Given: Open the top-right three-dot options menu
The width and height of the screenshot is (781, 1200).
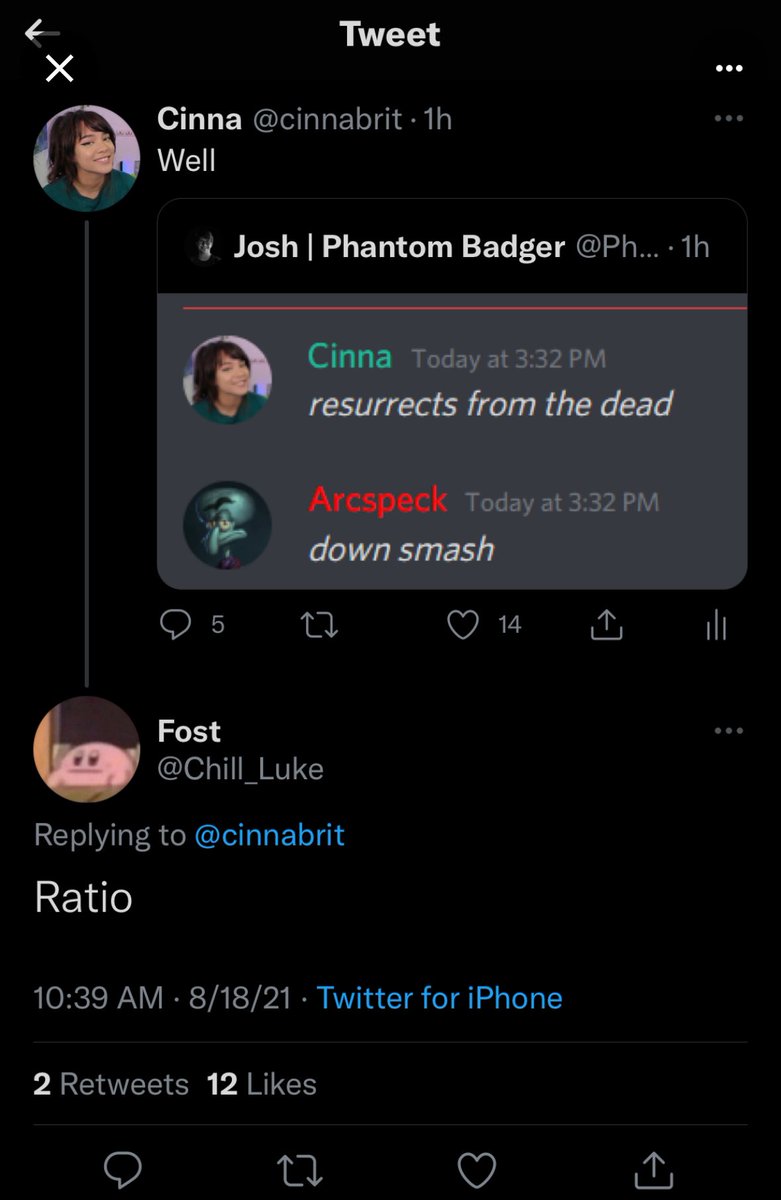Looking at the screenshot, I should (730, 69).
